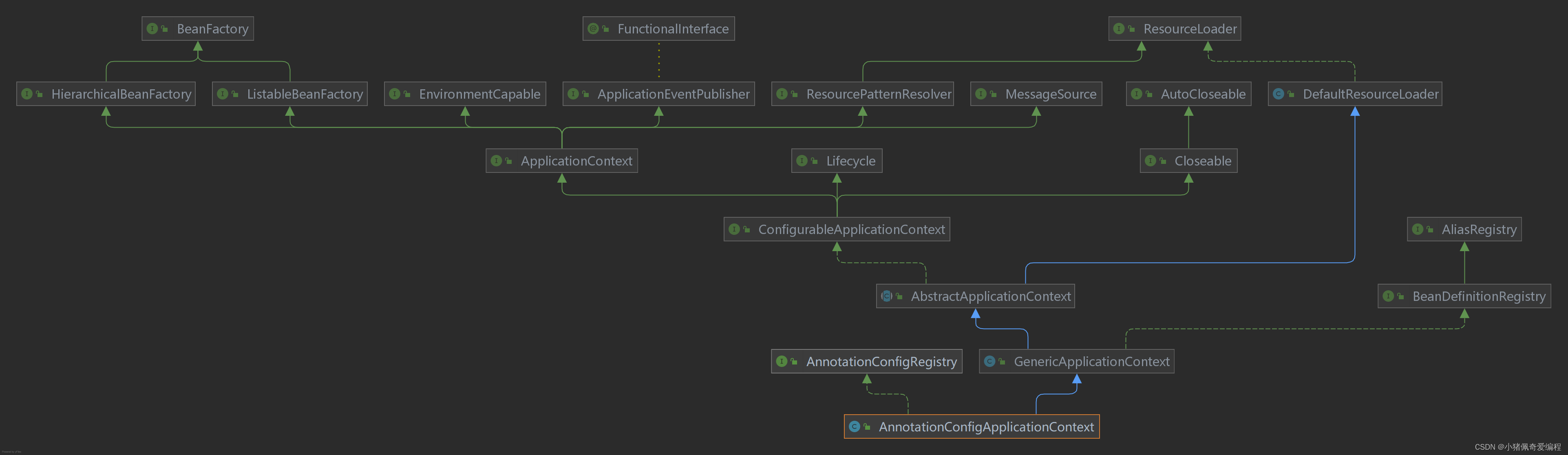1568x455 pixels.
Task: Select the ResourceLoader node label
Action: [1190, 29]
